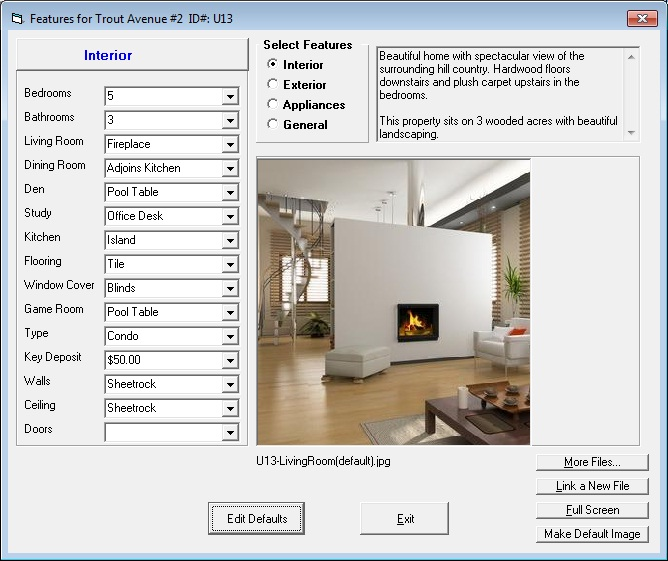The height and width of the screenshot is (561, 668).
Task: Click Link a New File button
Action: [x=592, y=486]
